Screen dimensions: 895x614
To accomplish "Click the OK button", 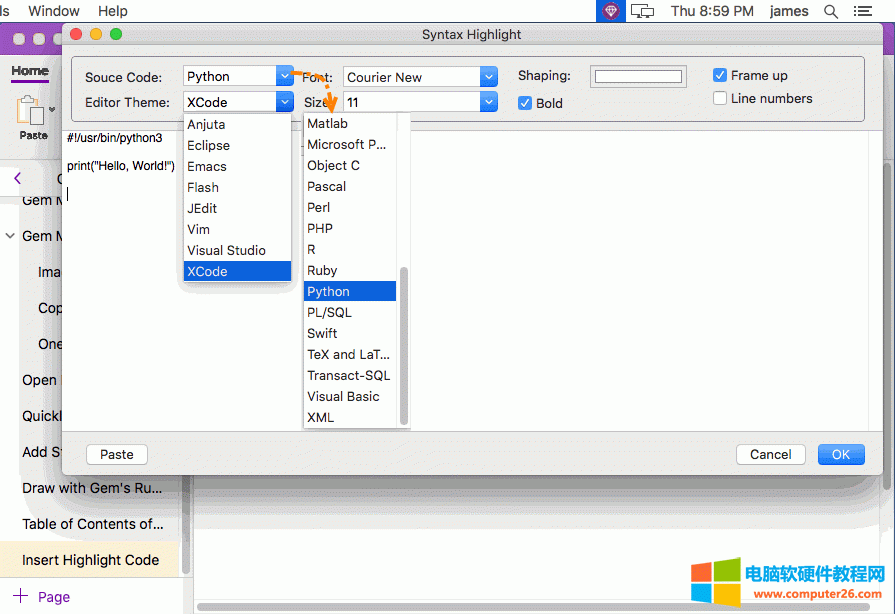I will tap(840, 454).
